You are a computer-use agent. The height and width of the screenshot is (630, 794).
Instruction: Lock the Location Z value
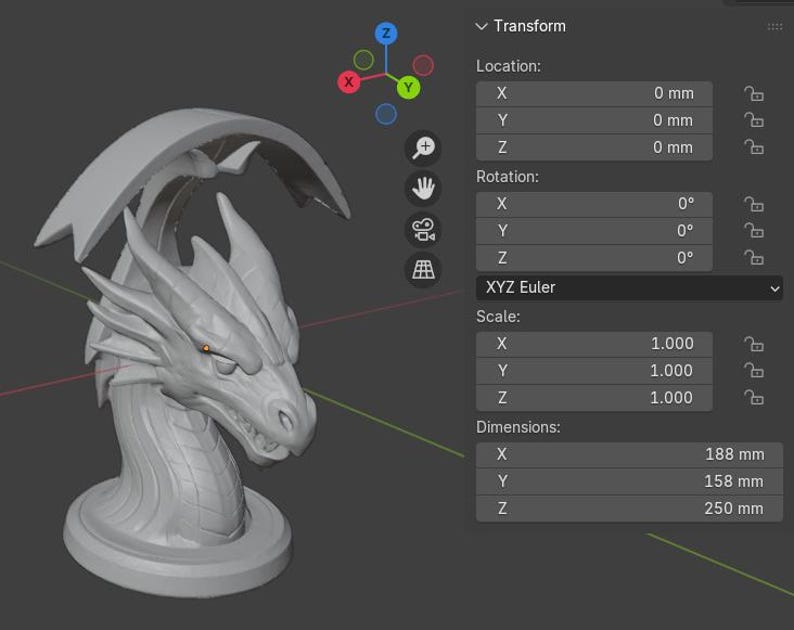pyautogui.click(x=753, y=147)
